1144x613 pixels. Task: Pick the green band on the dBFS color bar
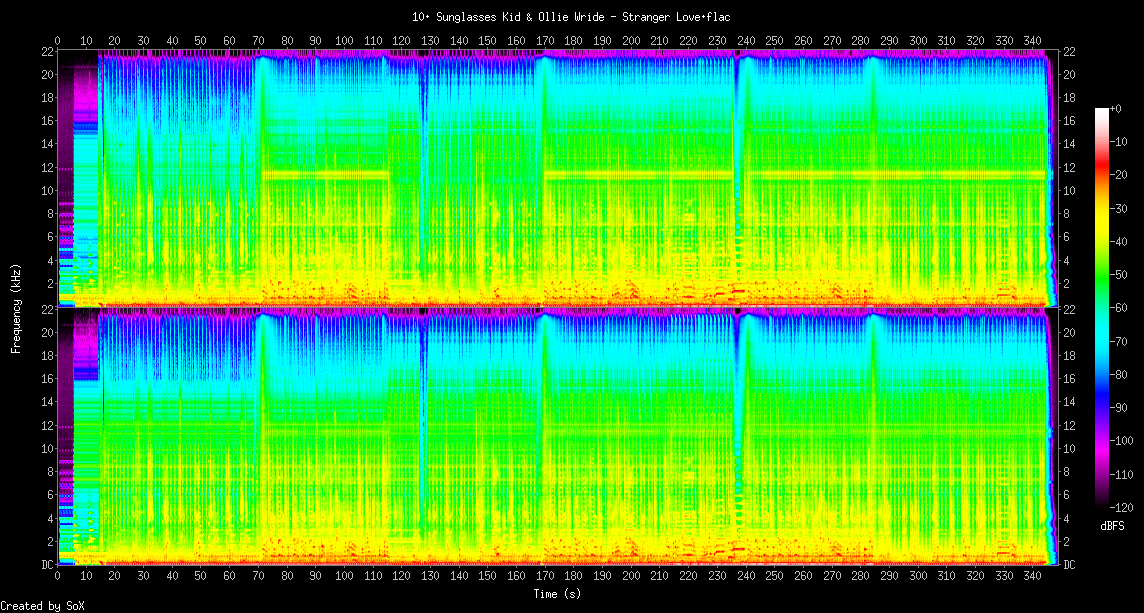pos(1102,310)
